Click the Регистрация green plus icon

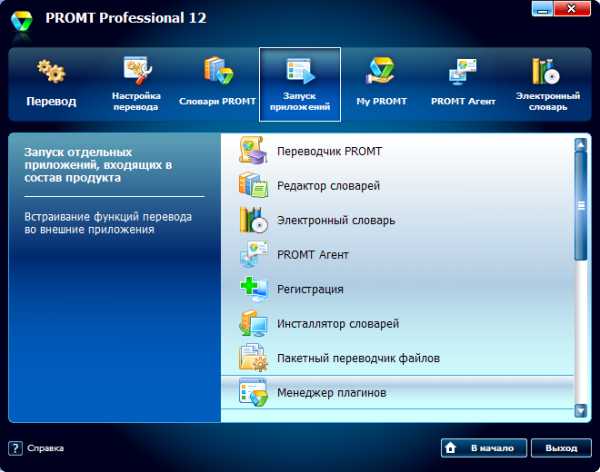253,289
